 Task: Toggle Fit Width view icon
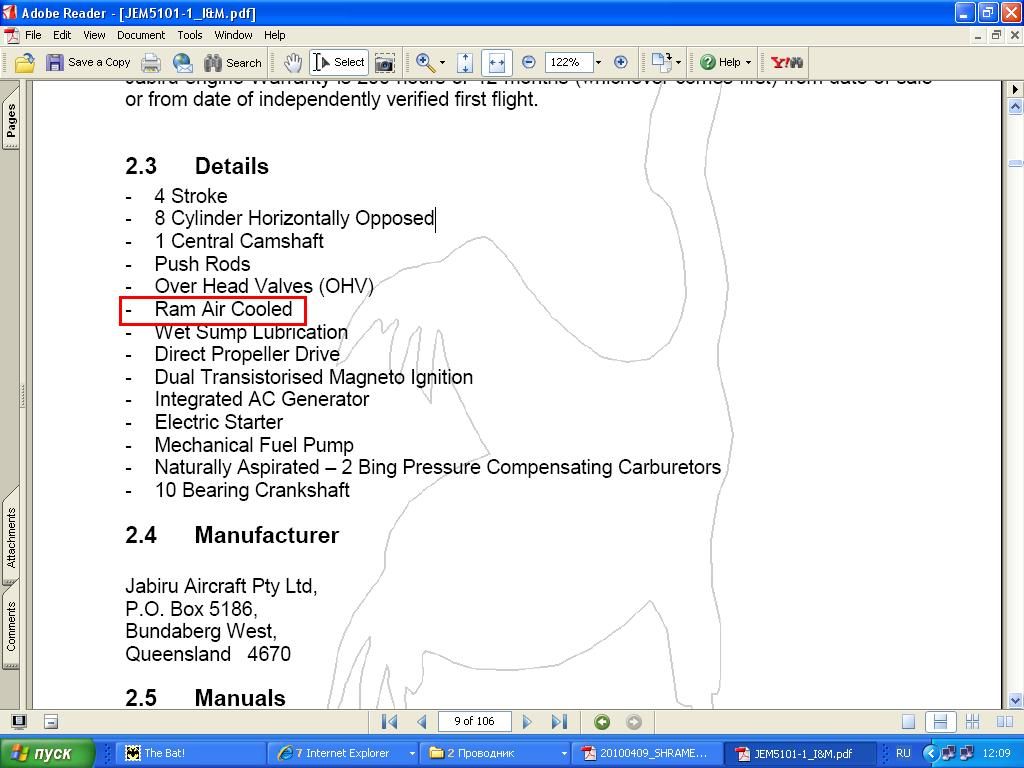[496, 63]
